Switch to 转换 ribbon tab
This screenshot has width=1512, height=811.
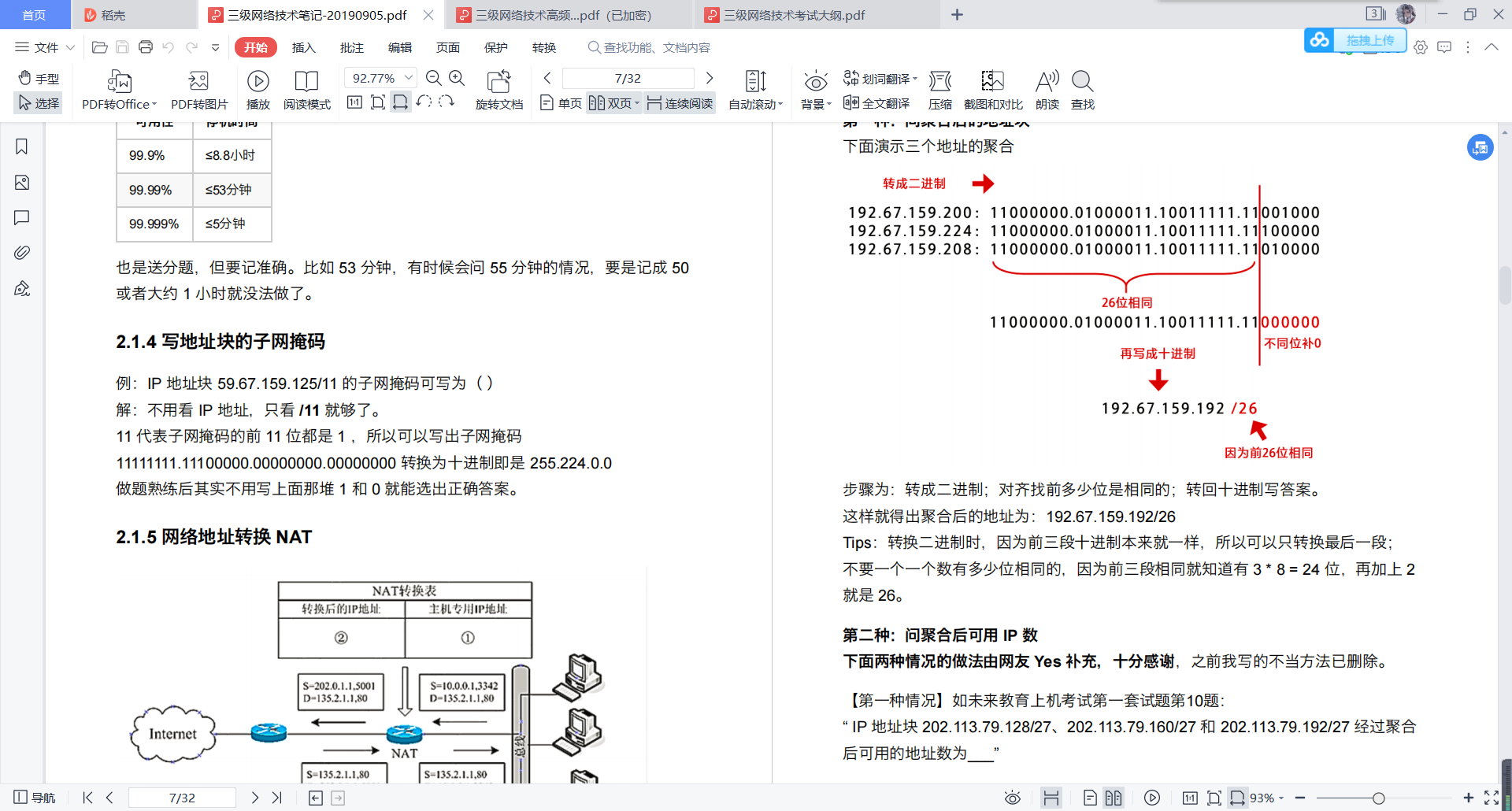click(544, 47)
